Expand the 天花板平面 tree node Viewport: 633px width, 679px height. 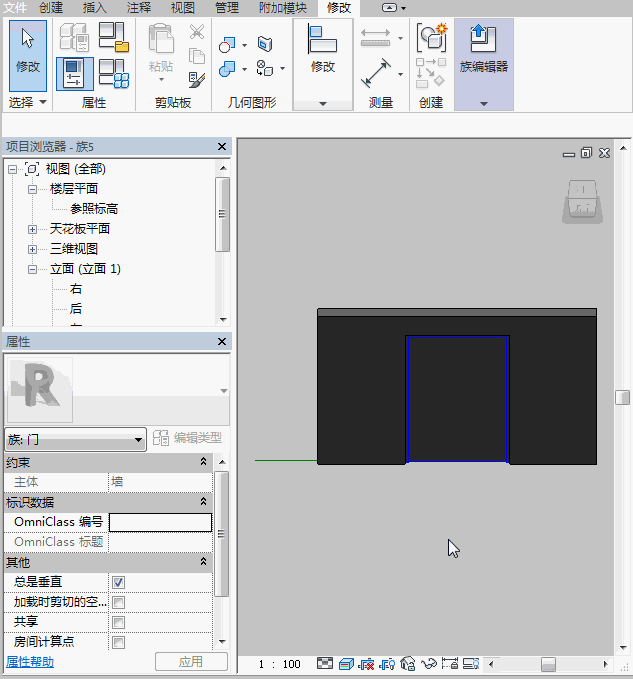pyautogui.click(x=33, y=229)
